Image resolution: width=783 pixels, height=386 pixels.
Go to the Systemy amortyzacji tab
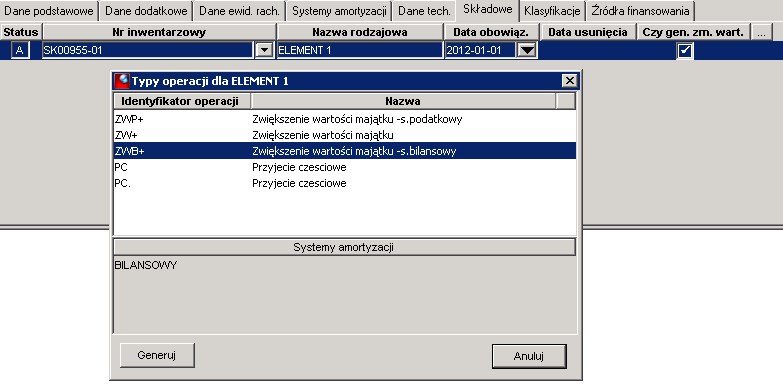click(339, 11)
